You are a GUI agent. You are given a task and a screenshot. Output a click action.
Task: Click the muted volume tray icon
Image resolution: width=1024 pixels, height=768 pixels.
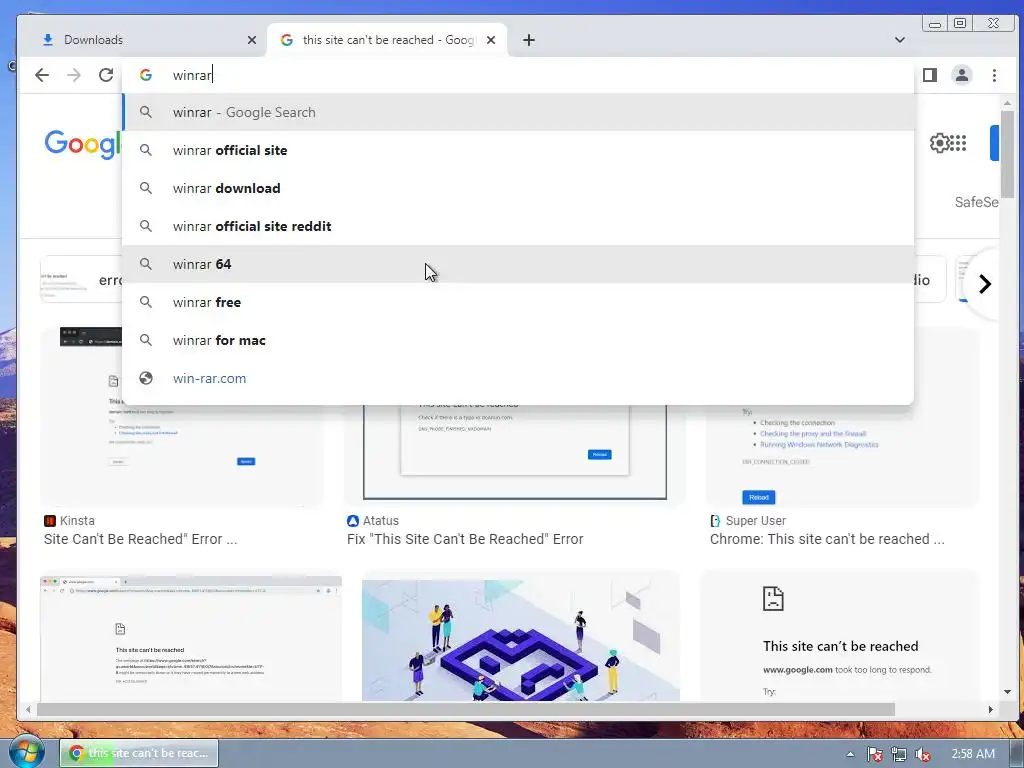point(923,754)
